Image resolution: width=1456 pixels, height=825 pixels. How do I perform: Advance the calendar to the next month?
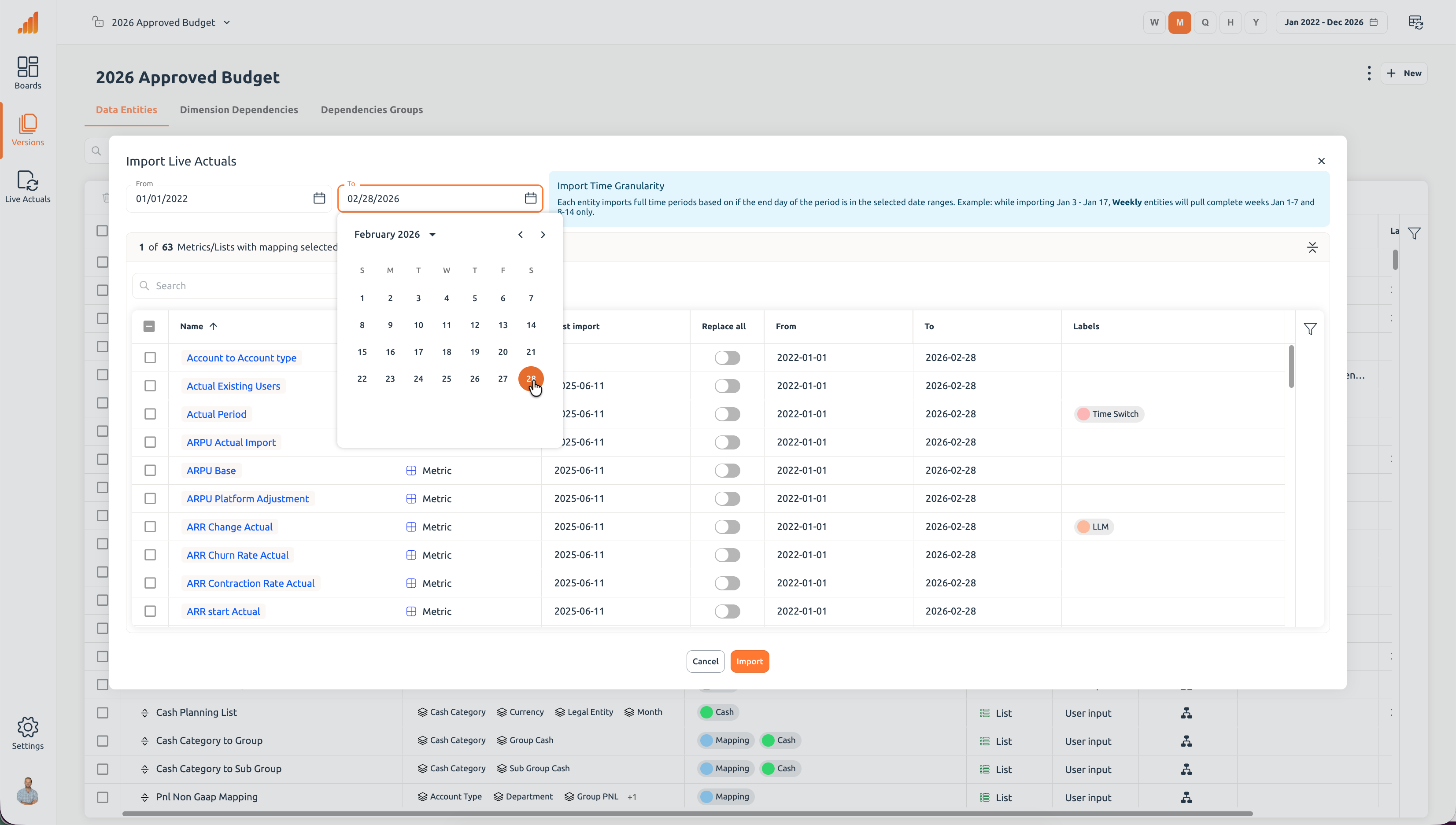click(x=543, y=234)
